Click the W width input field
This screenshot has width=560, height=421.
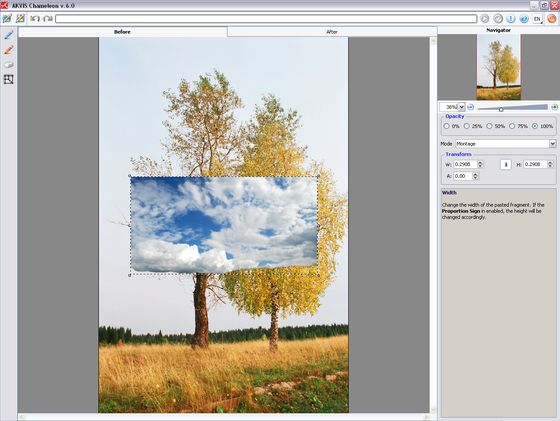pyautogui.click(x=465, y=164)
